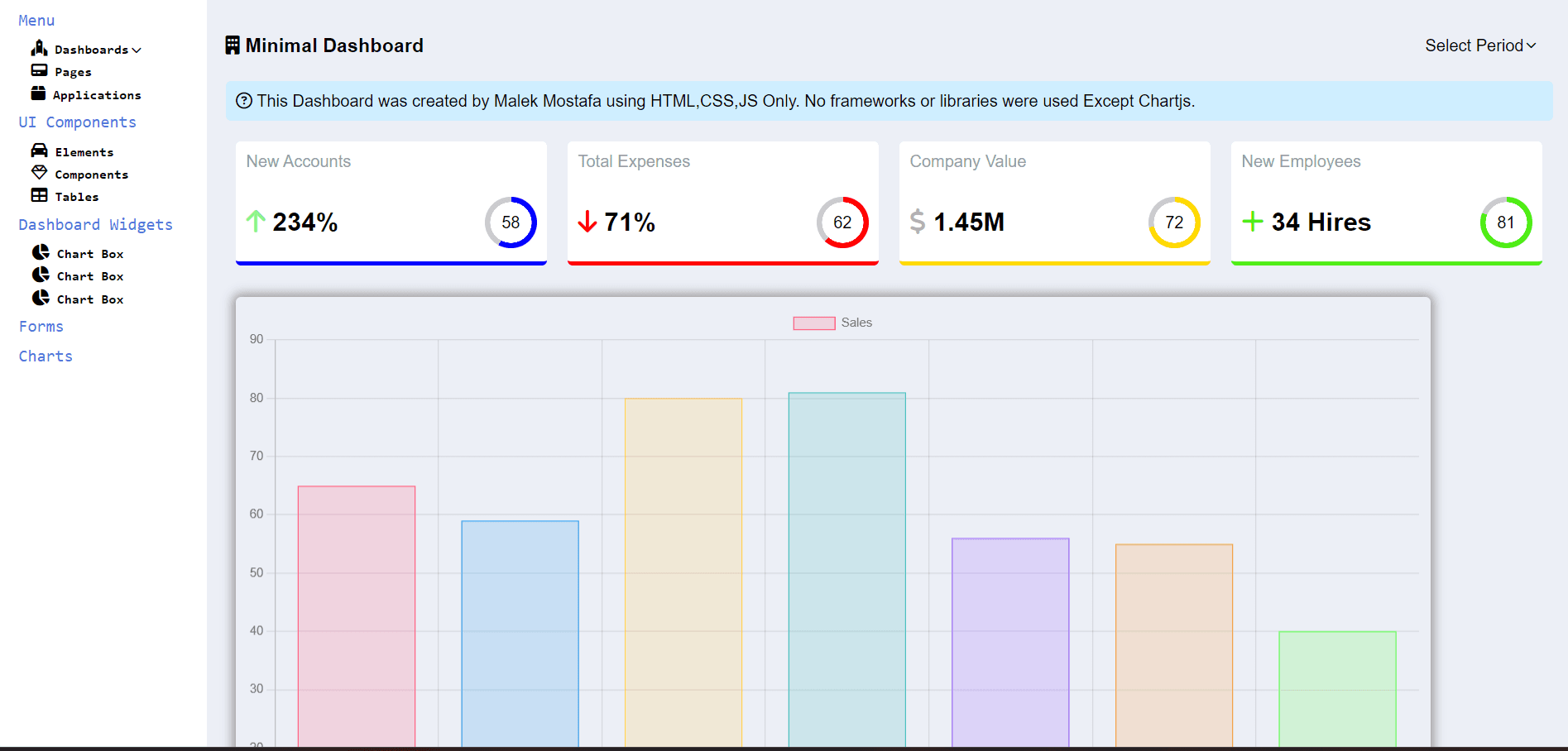Click the pink Sales legend swatch
Screen dimensions: 1568x751
click(813, 323)
